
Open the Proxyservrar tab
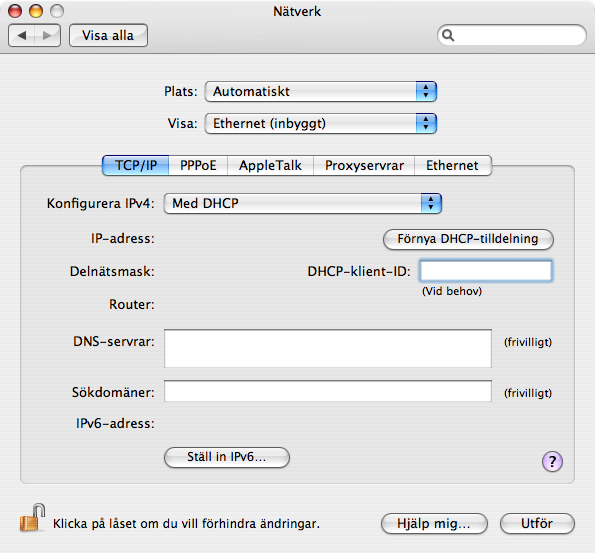pos(364,165)
